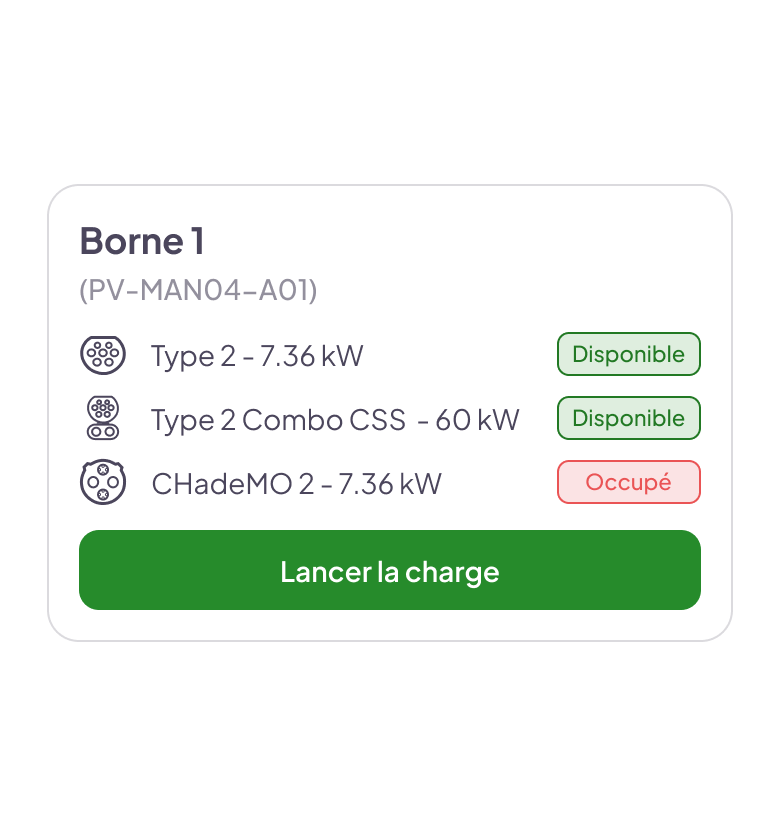The width and height of the screenshot is (780, 825).
Task: Click the Disponible badge for Type 2 7.36 kW
Action: tap(629, 354)
